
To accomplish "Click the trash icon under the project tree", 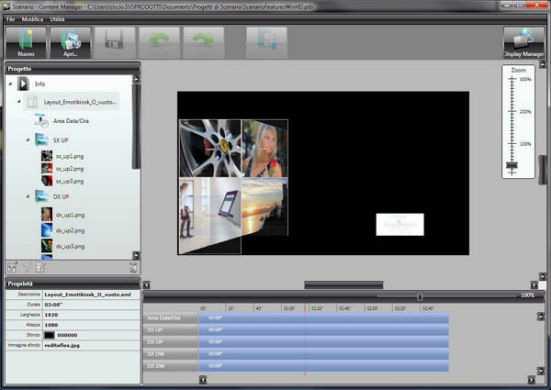I will [x=134, y=267].
